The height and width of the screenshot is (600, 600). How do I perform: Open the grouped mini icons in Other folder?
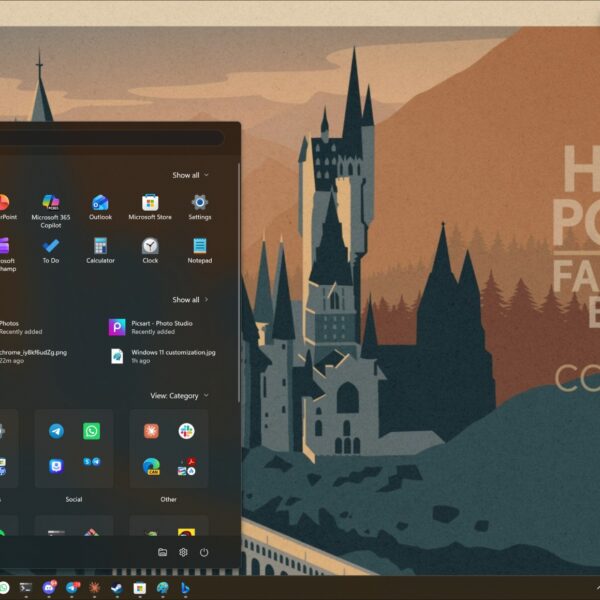[x=186, y=466]
